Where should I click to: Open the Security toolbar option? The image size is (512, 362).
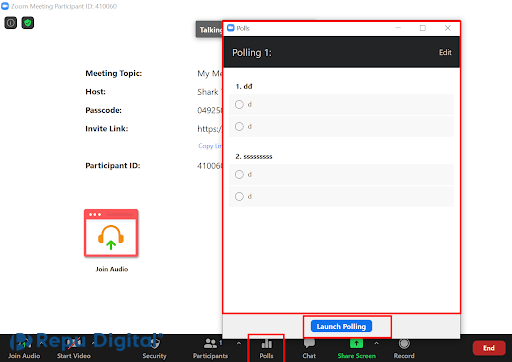(x=154, y=348)
